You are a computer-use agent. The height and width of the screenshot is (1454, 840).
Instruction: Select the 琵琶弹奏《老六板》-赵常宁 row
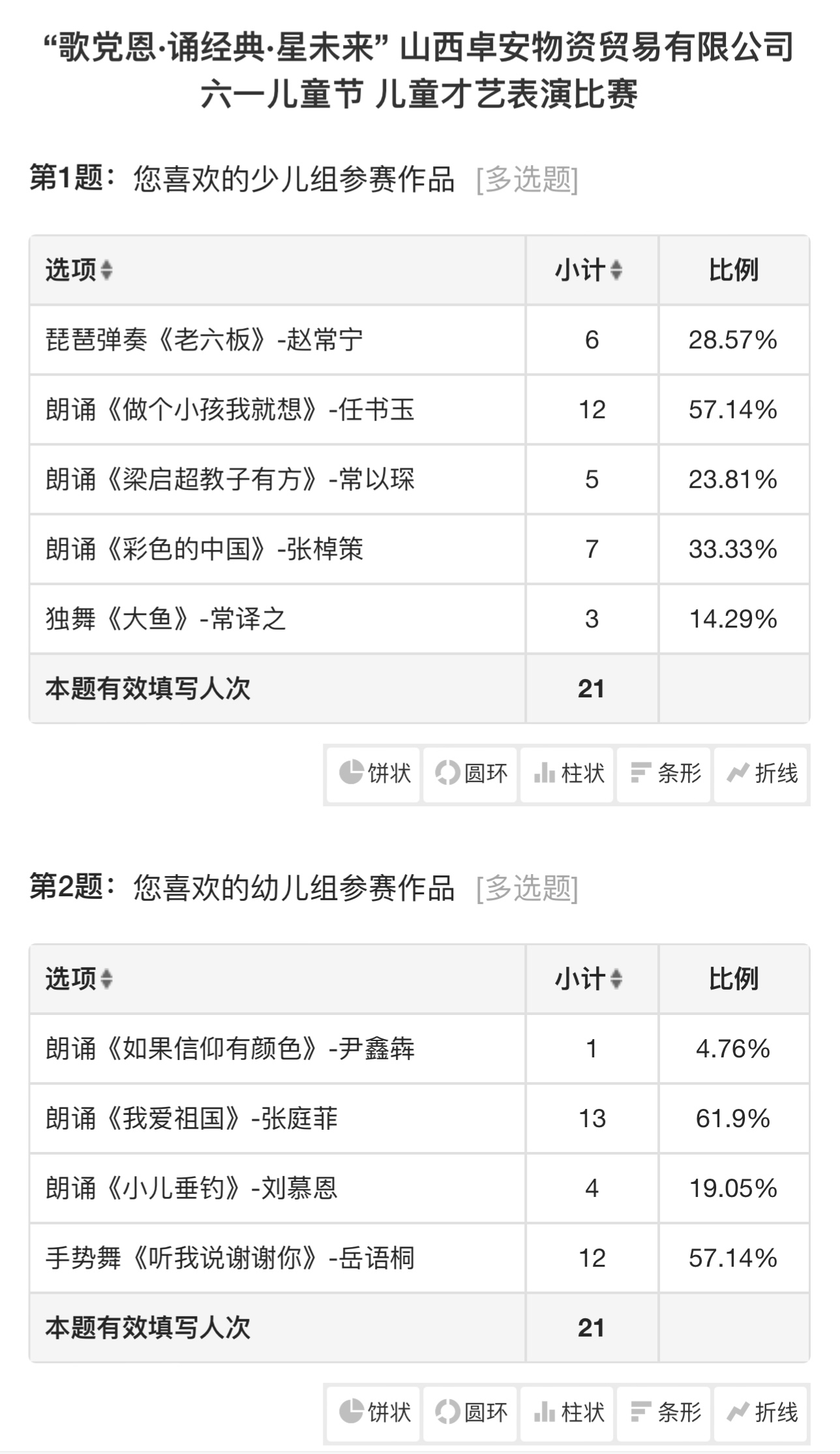419,340
